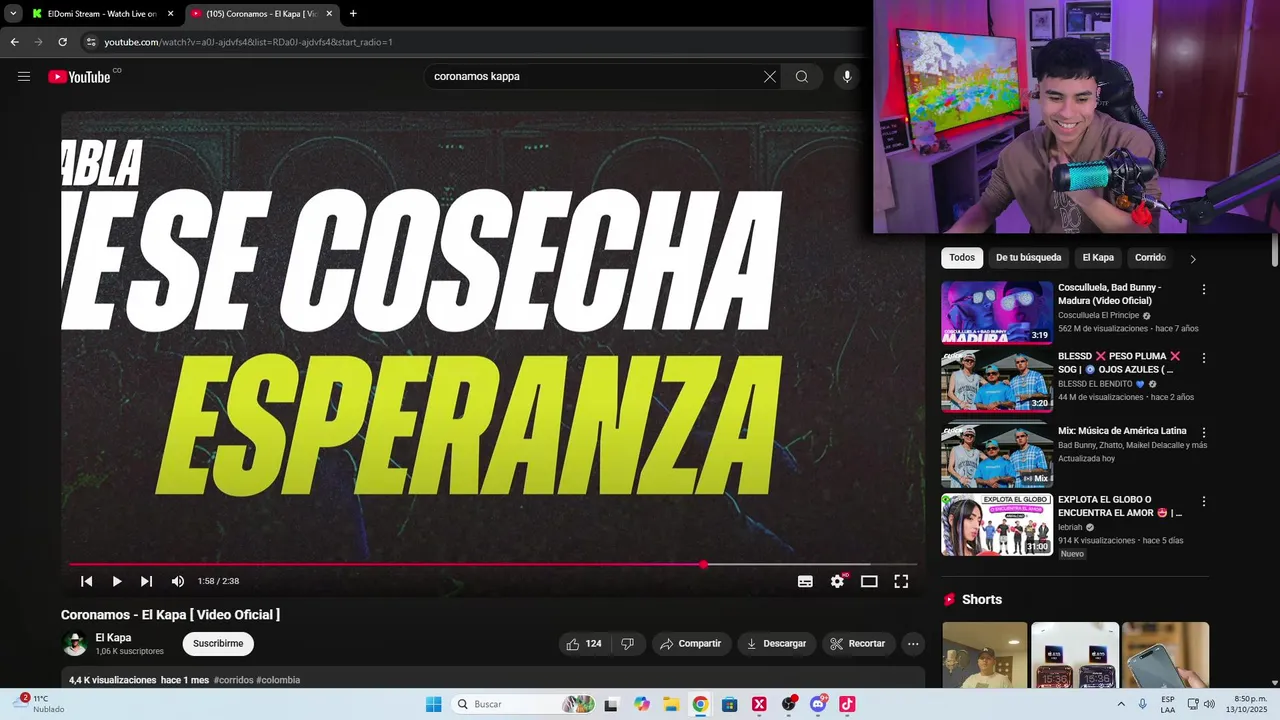Open a new browser tab
The height and width of the screenshot is (720, 1280).
[x=353, y=14]
